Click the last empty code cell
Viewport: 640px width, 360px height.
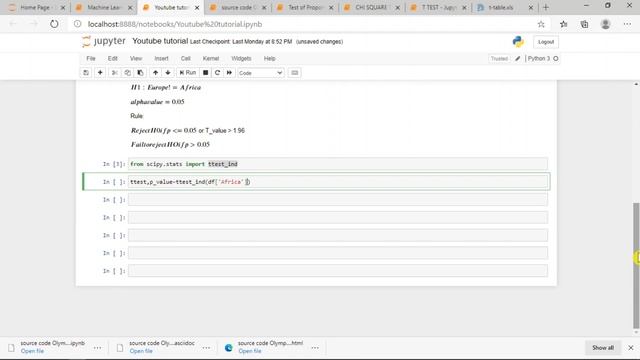coord(338,271)
